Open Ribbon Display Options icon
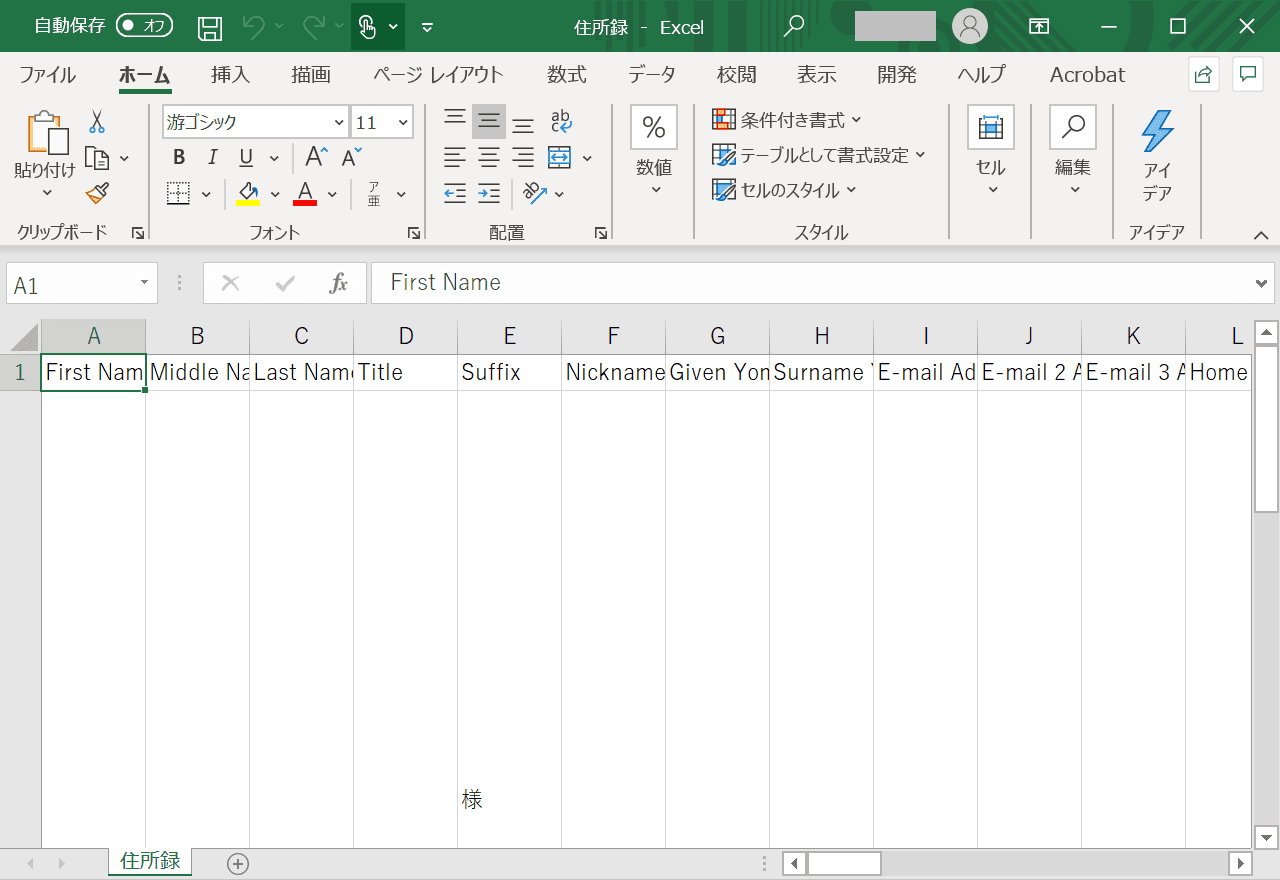 coord(1040,27)
